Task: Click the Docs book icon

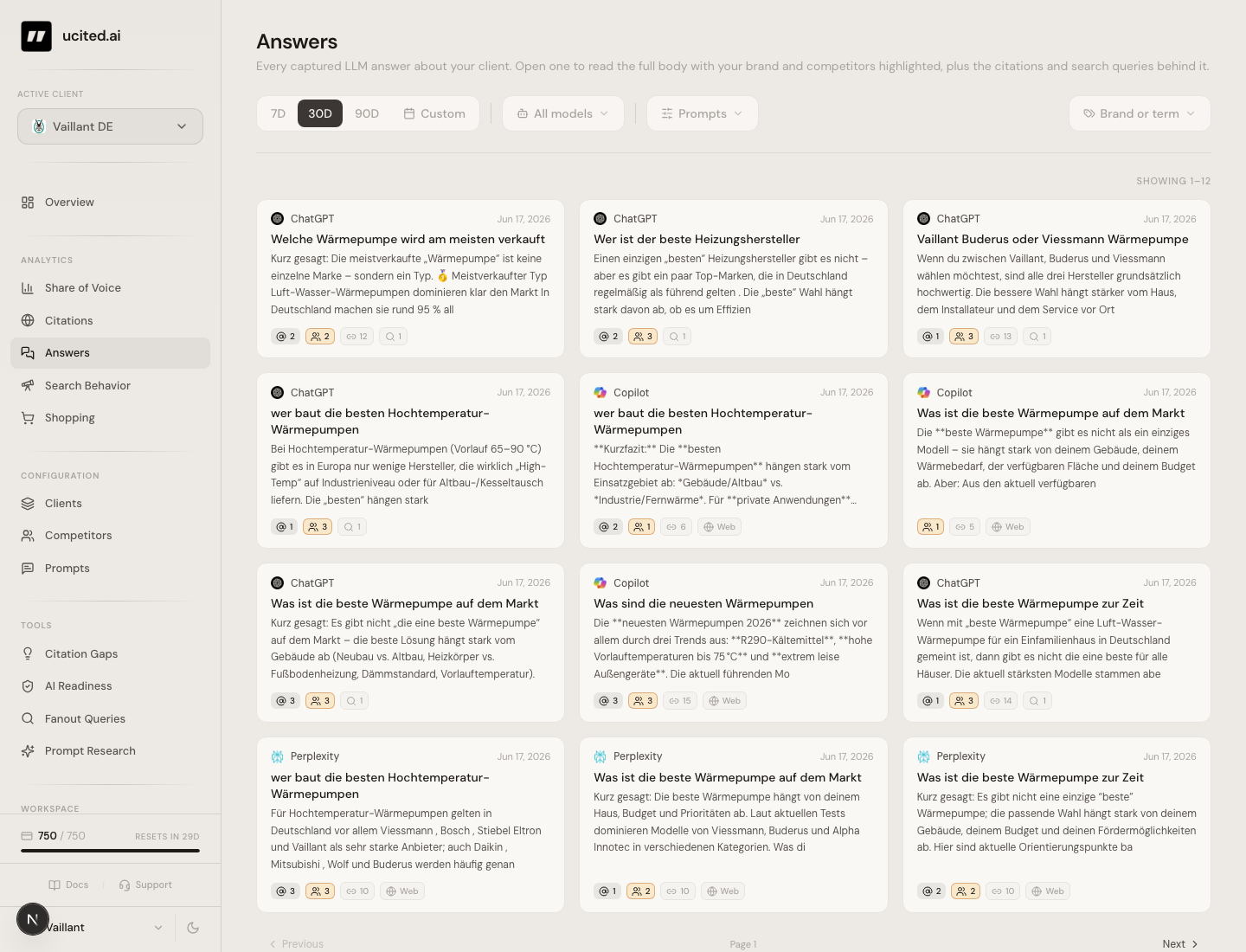Action: click(x=55, y=885)
